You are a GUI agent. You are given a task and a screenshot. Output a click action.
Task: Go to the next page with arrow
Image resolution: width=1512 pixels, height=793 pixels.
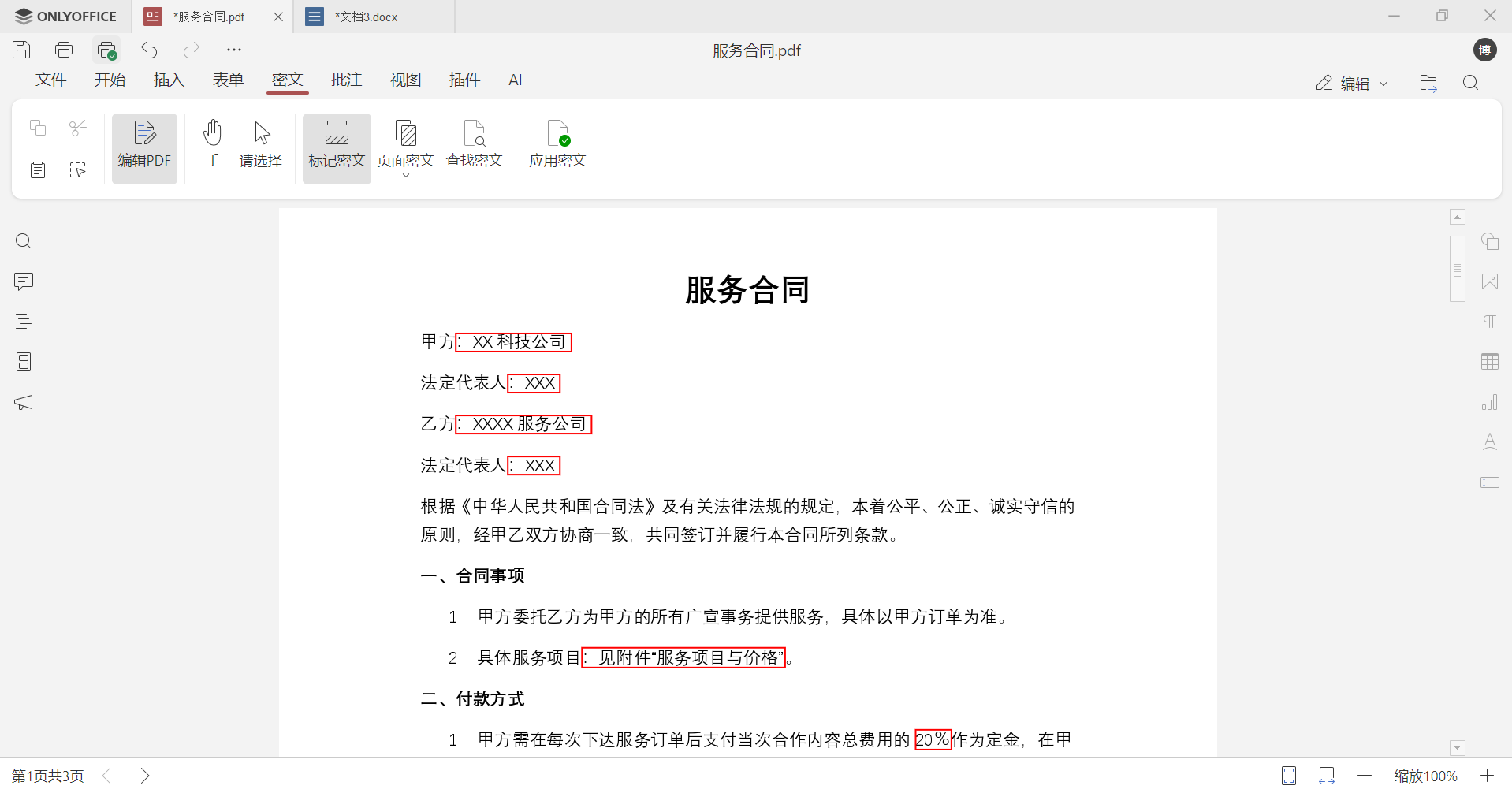145,776
